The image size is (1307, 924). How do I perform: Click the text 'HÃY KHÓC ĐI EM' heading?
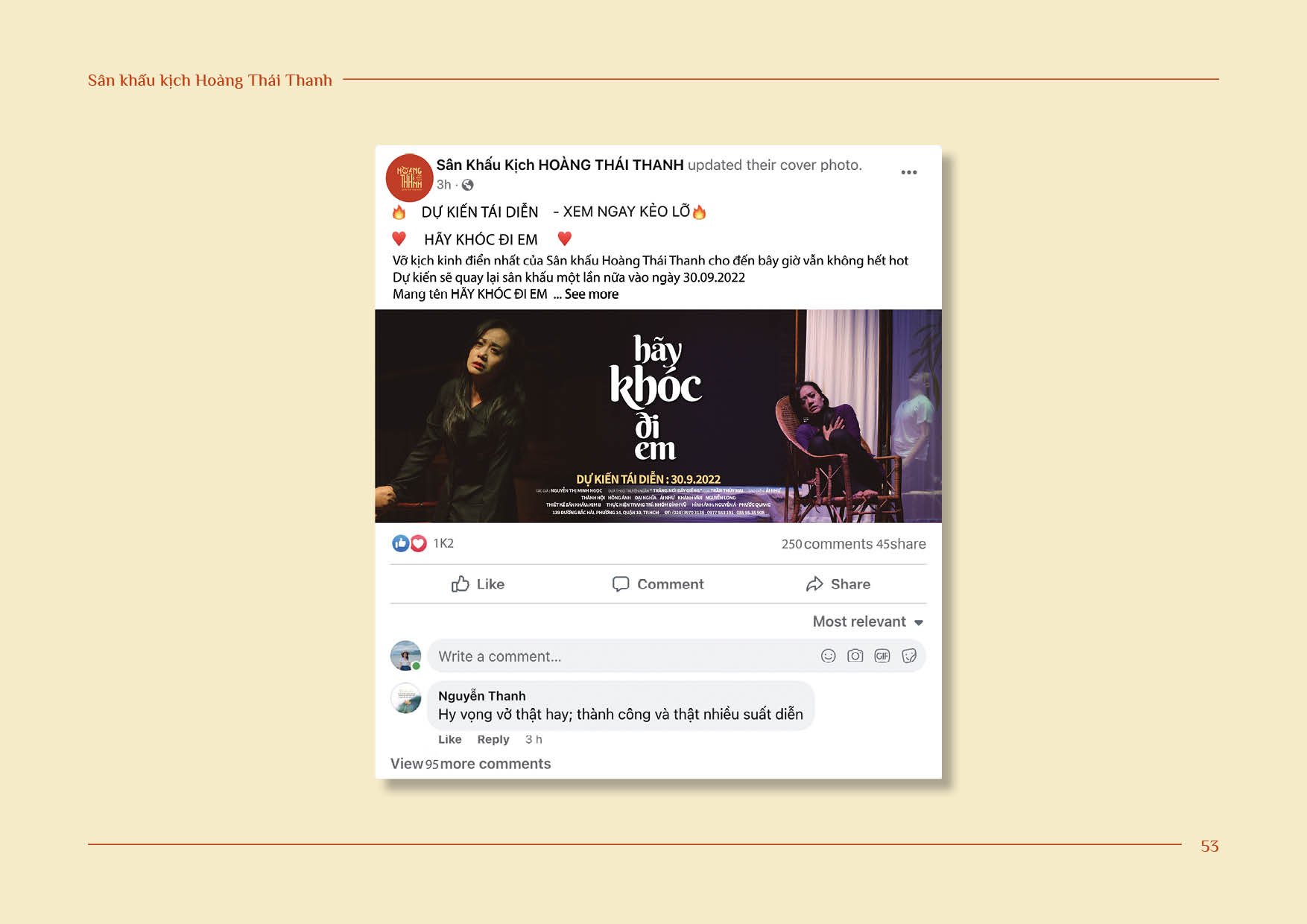click(x=481, y=239)
